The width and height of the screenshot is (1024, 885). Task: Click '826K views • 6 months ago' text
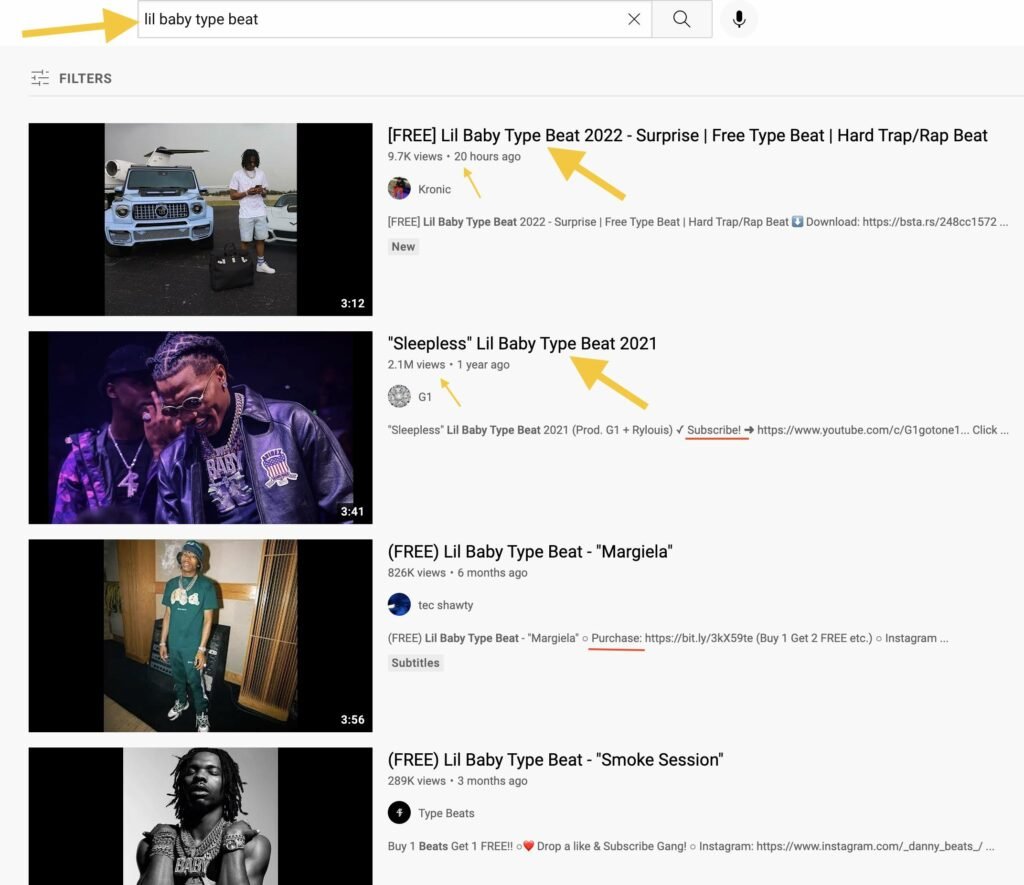457,573
